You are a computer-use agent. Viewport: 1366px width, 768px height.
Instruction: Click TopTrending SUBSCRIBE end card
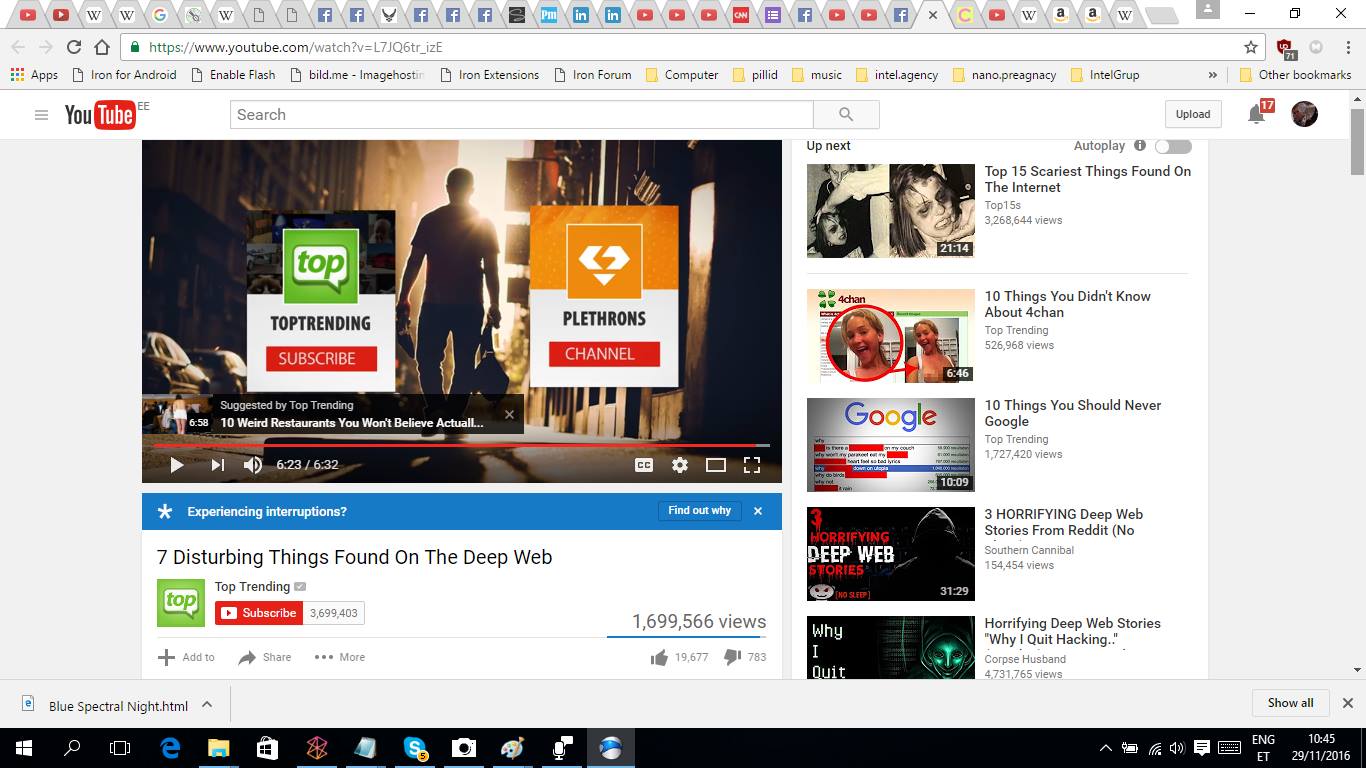(321, 358)
